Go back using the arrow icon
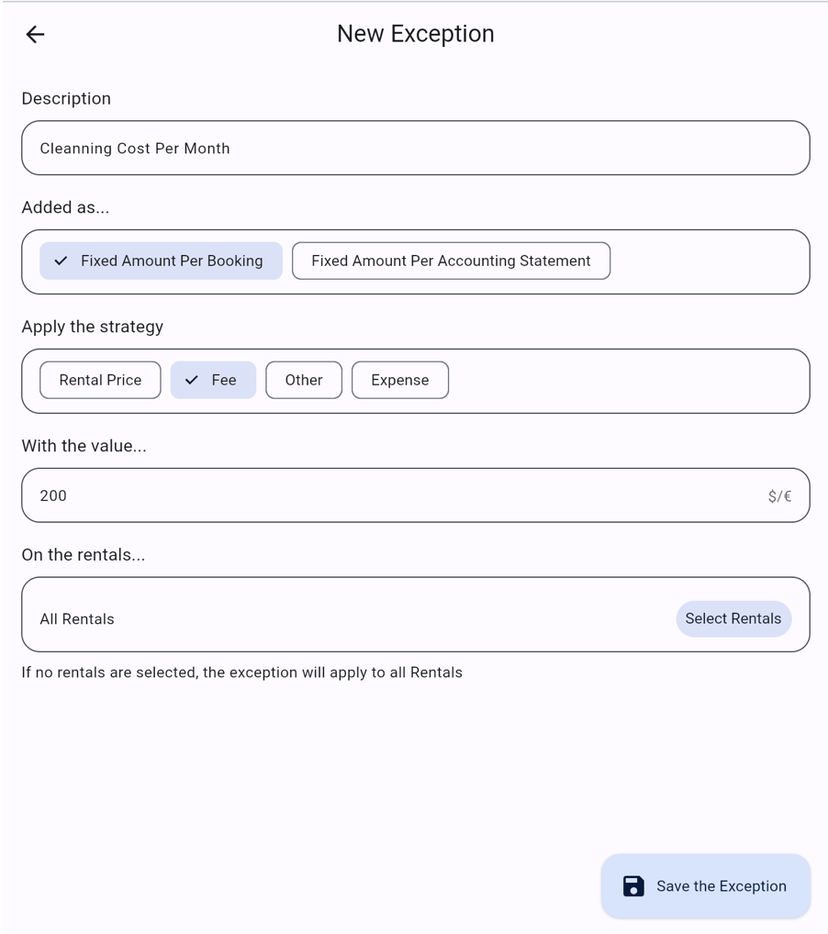Image resolution: width=828 pixels, height=934 pixels. coord(35,34)
